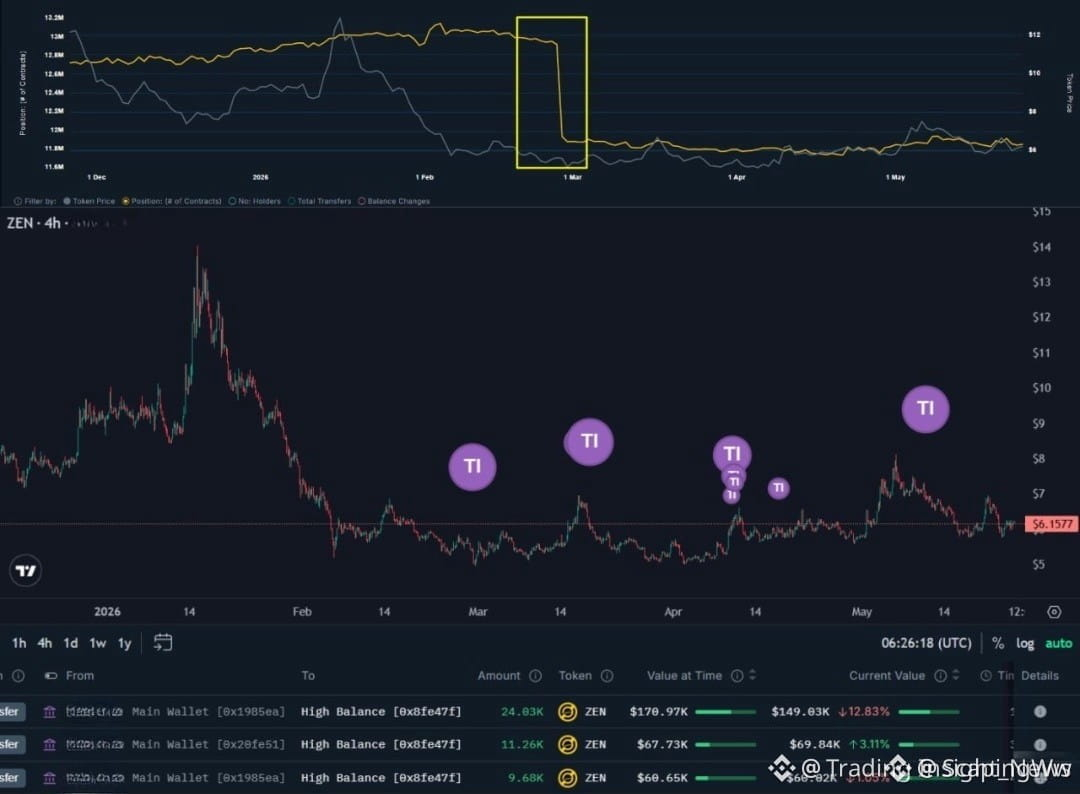Image resolution: width=1080 pixels, height=794 pixels.
Task: Toggle Position (# of Contracts) filter
Action: pyautogui.click(x=172, y=201)
